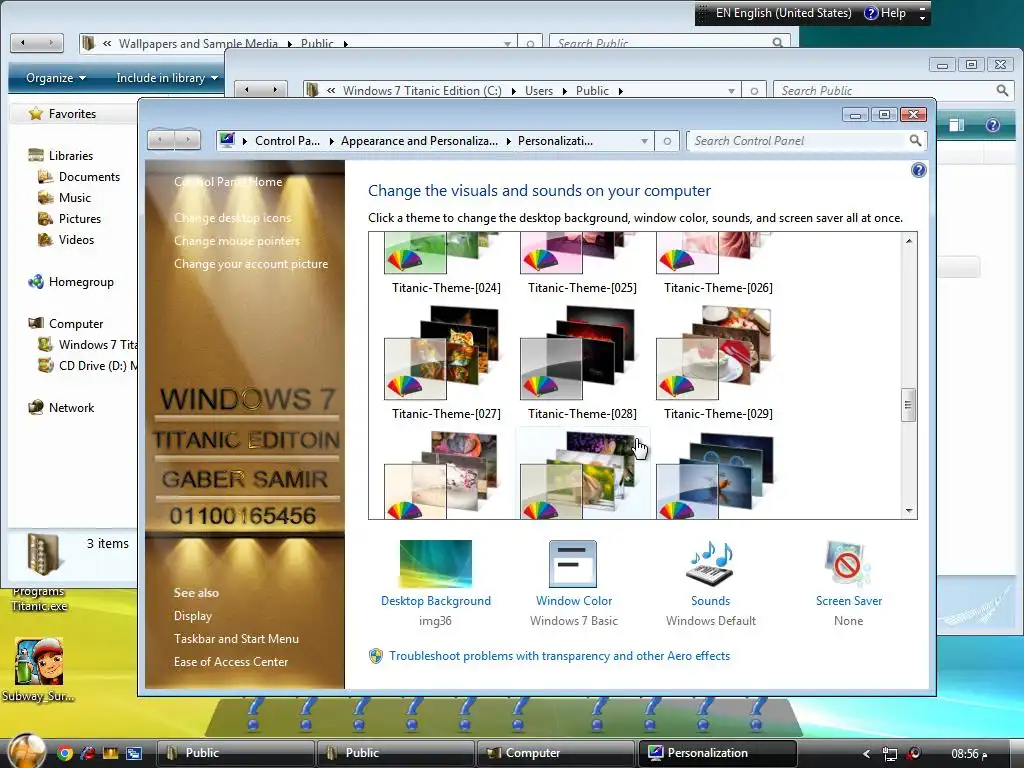Click the taskbar clock 08:56
The height and width of the screenshot is (768, 1024).
[x=968, y=754]
